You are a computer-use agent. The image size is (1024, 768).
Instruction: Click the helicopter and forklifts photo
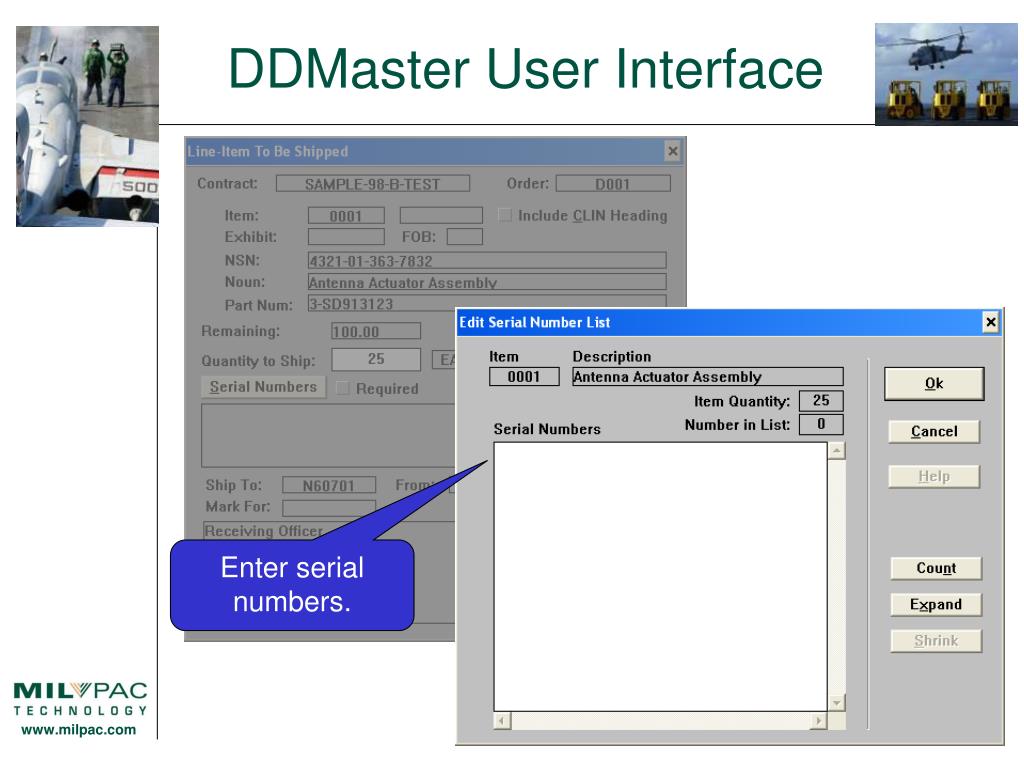pos(946,74)
